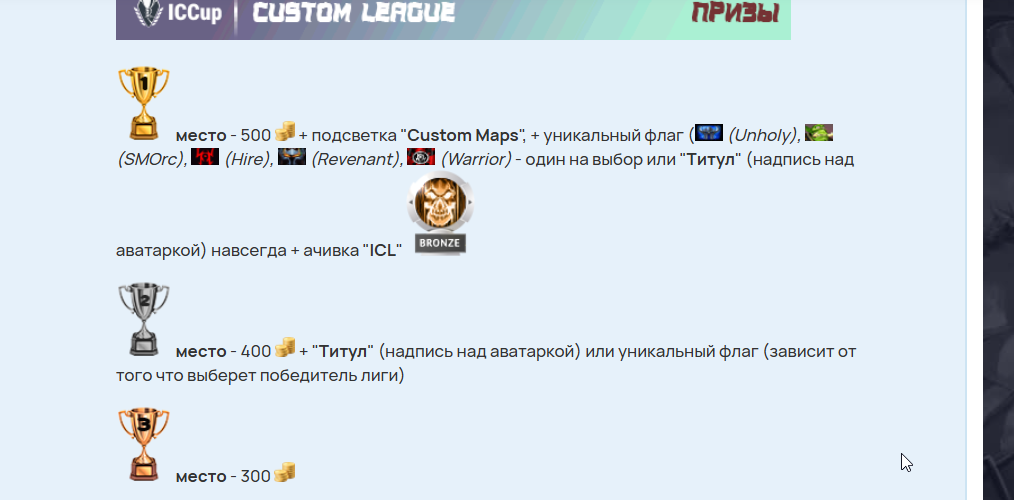
Task: Click the Титул text in second place line
Action: [x=343, y=352]
